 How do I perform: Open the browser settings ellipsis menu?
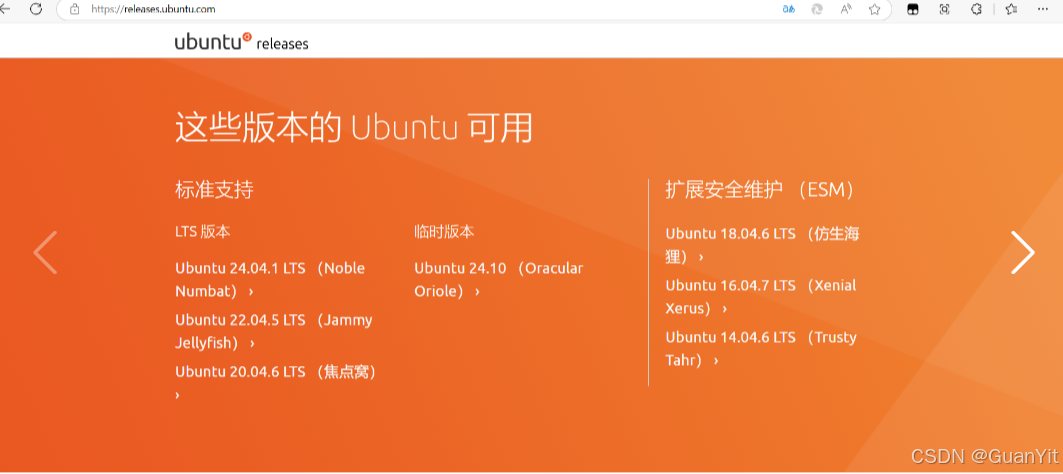(x=1043, y=9)
